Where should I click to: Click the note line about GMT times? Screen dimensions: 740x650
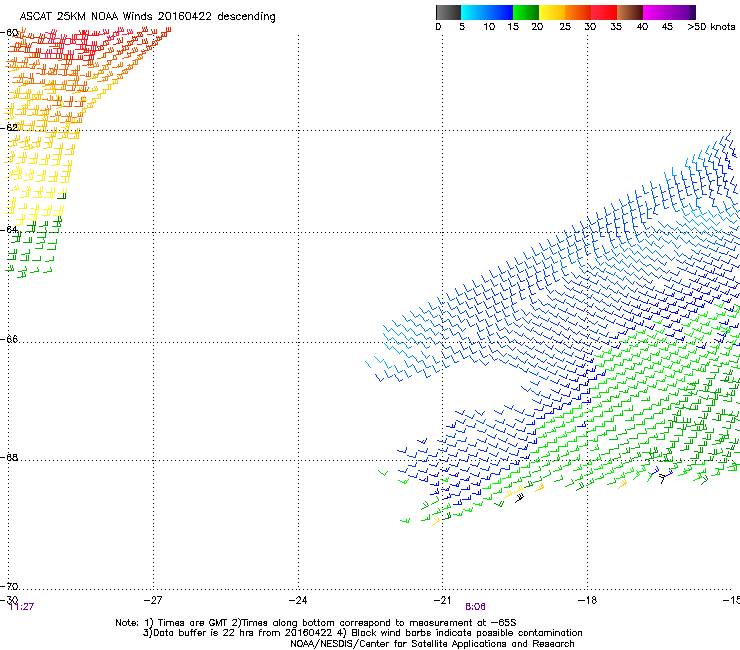tap(316, 623)
